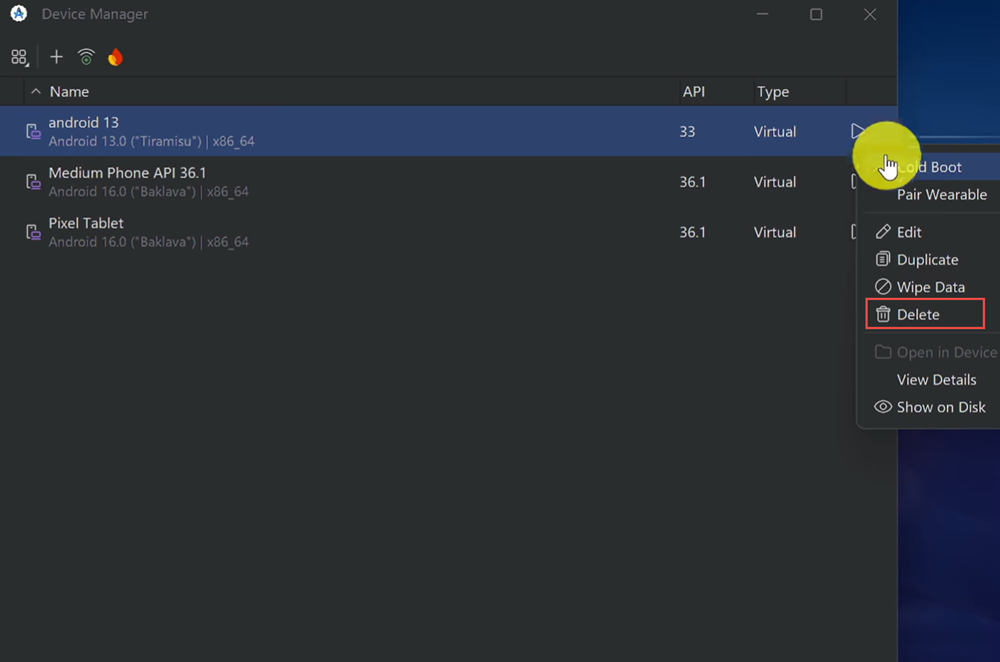Click the Type column header
This screenshot has width=1000, height=662.
click(772, 92)
